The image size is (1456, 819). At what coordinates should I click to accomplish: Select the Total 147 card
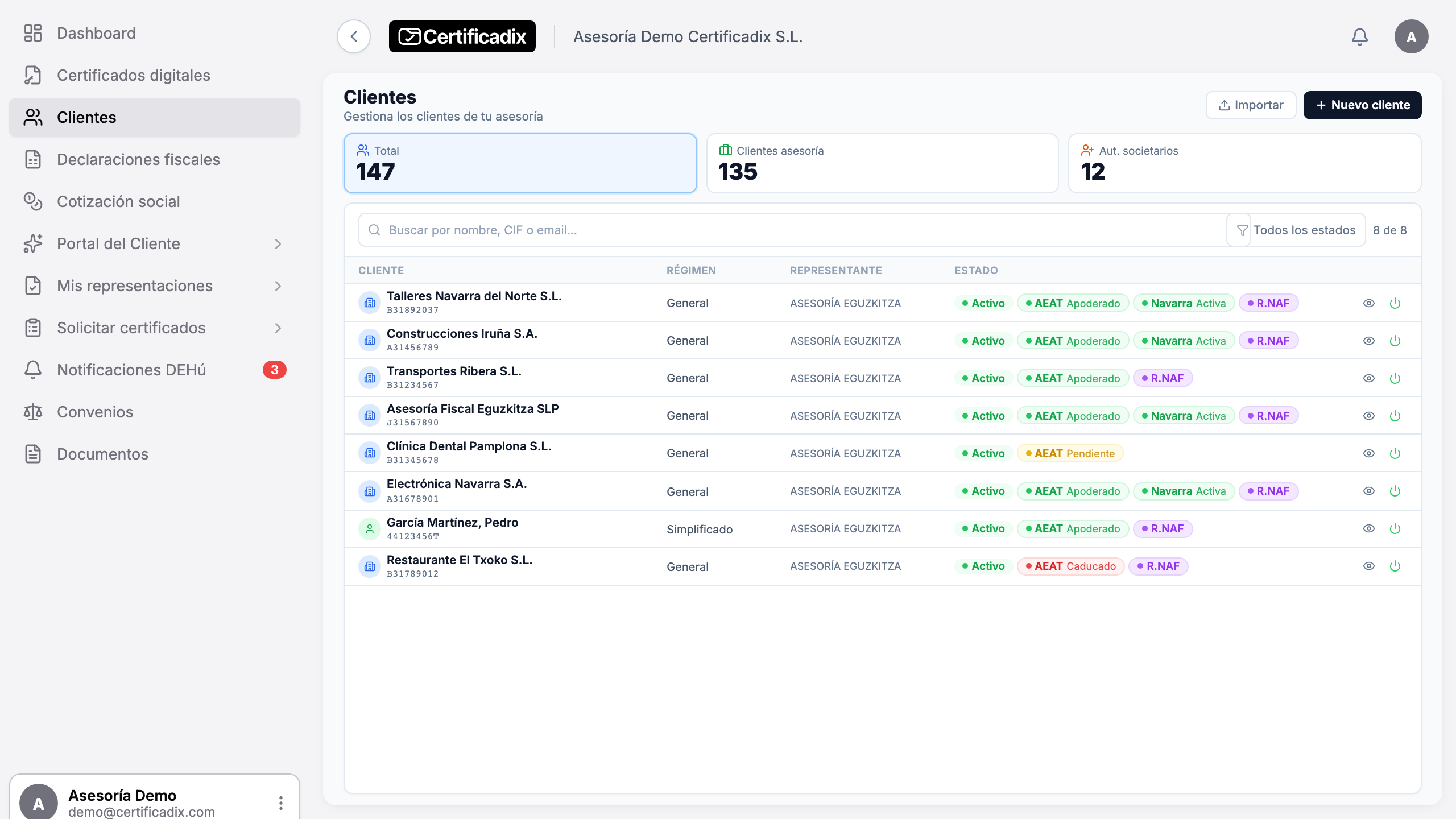[x=520, y=163]
